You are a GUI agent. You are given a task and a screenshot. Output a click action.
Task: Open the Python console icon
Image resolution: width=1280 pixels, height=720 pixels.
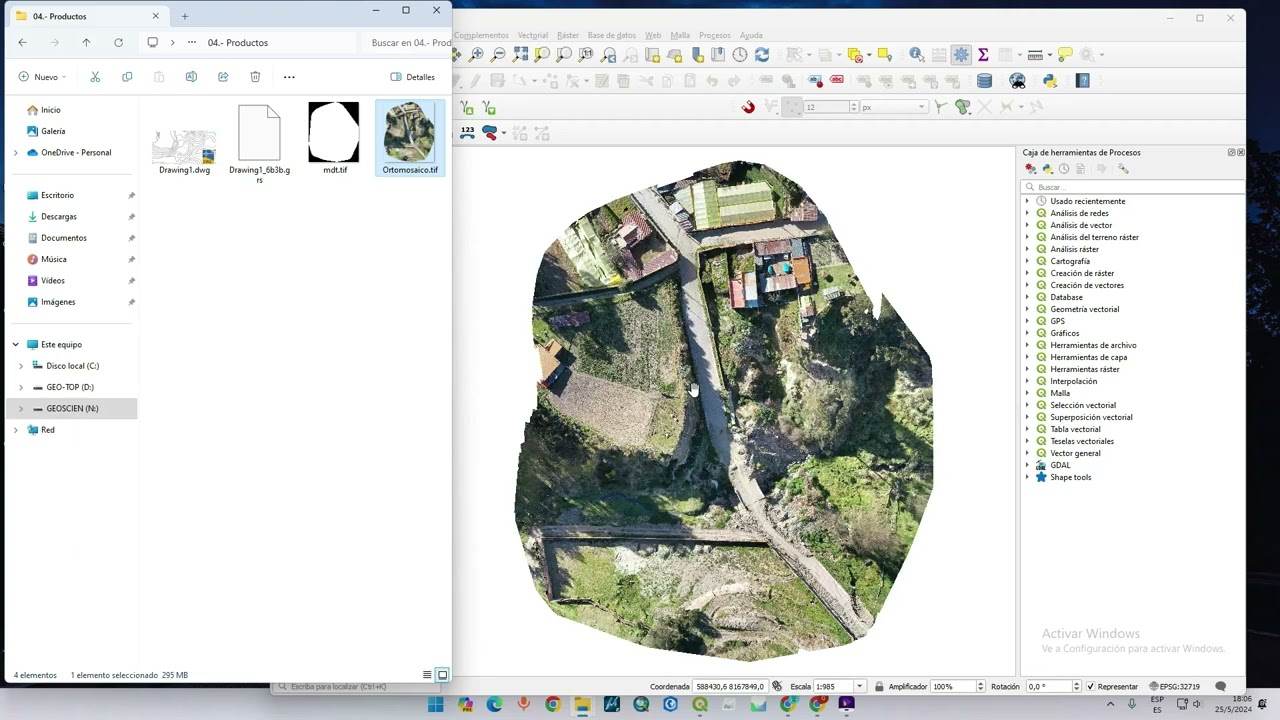coord(1050,81)
